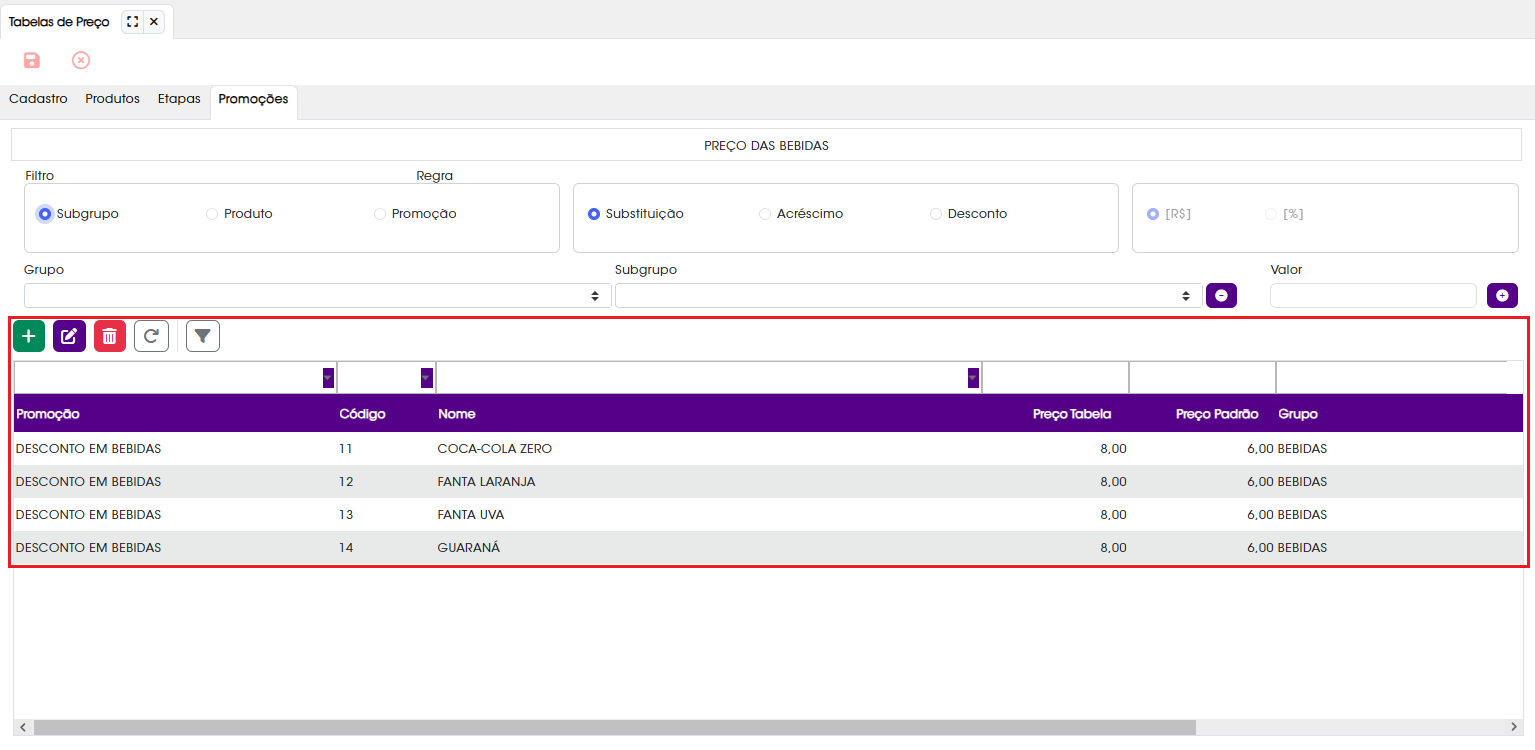Click the funnel filter button

click(x=203, y=336)
